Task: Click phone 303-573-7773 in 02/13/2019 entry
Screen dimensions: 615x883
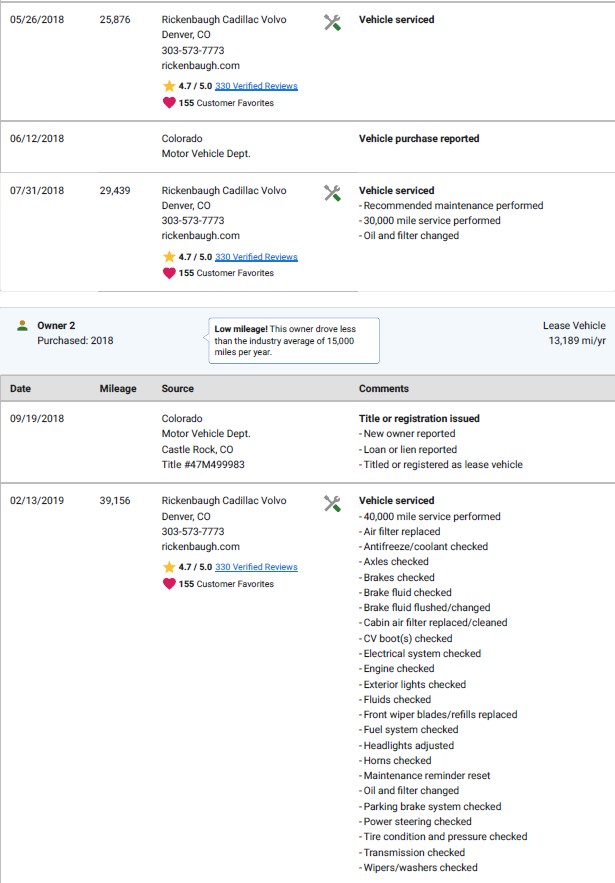Action: click(x=193, y=531)
